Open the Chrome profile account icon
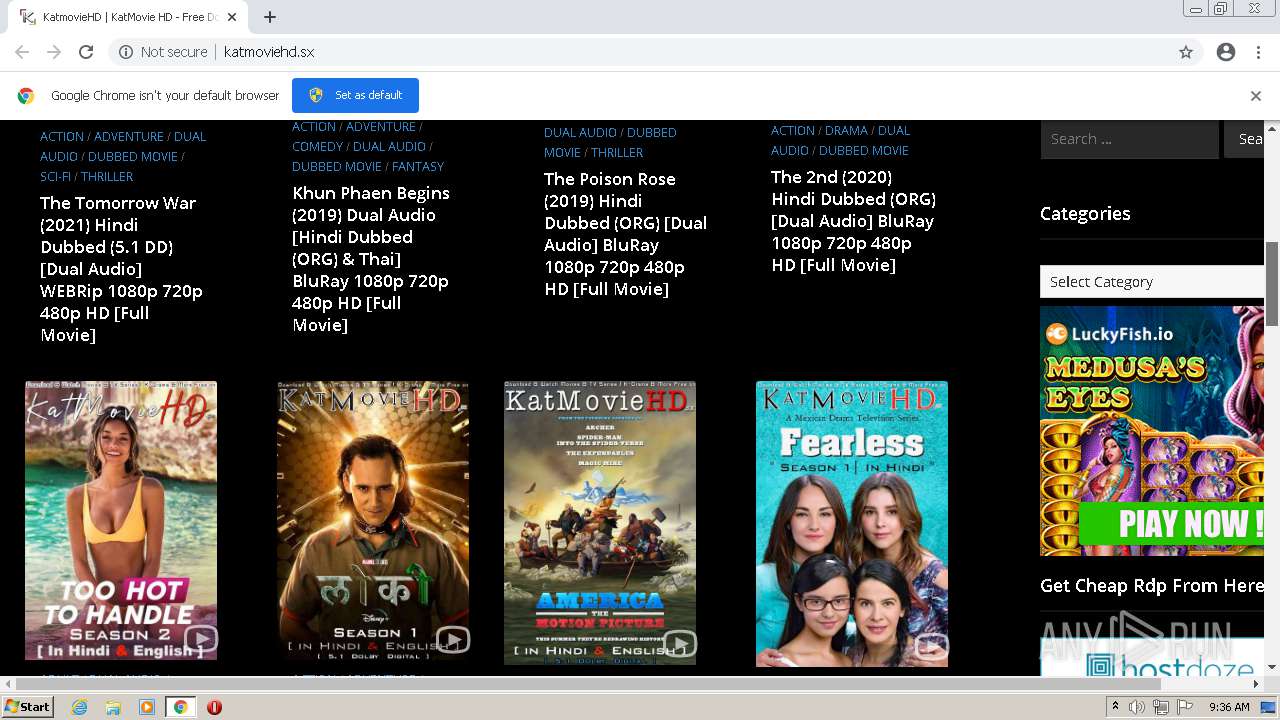Screen dimensions: 1280x720 [x=1226, y=52]
